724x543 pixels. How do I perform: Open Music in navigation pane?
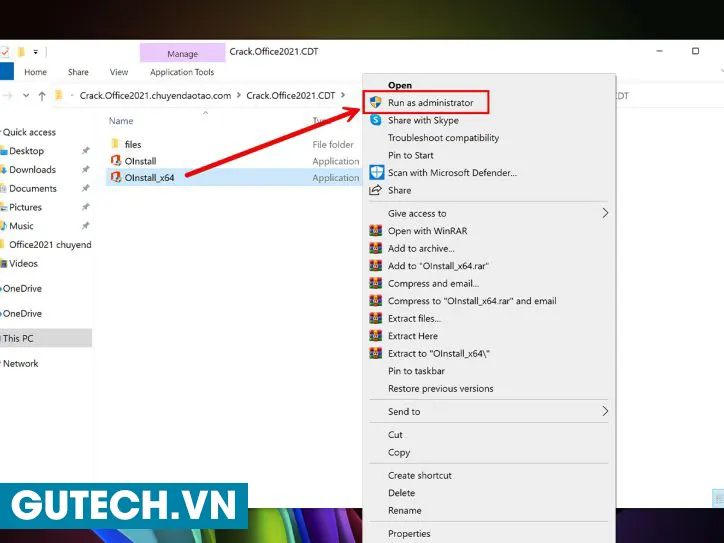click(x=21, y=226)
